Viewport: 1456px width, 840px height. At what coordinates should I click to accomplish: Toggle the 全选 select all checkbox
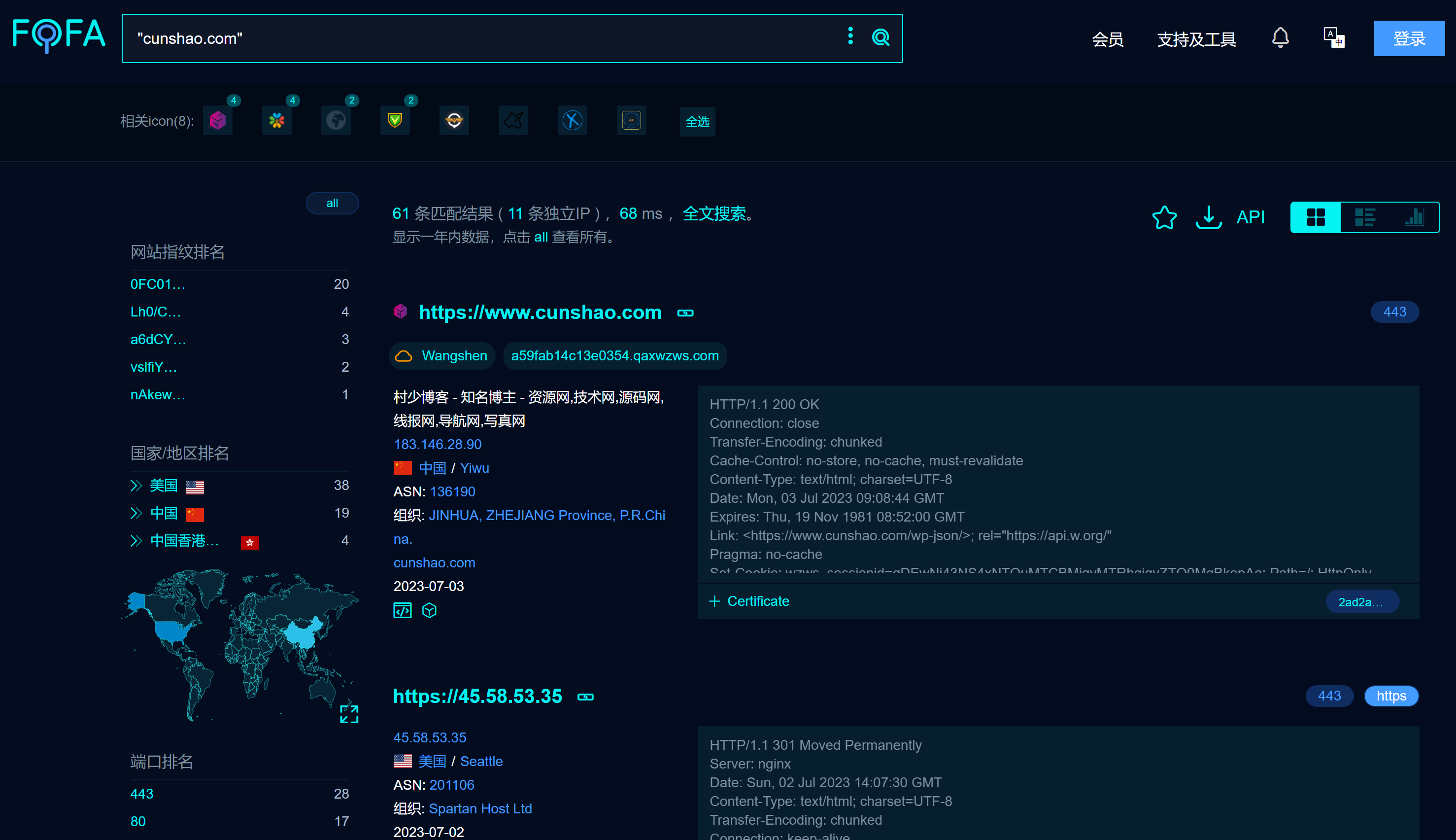(697, 121)
